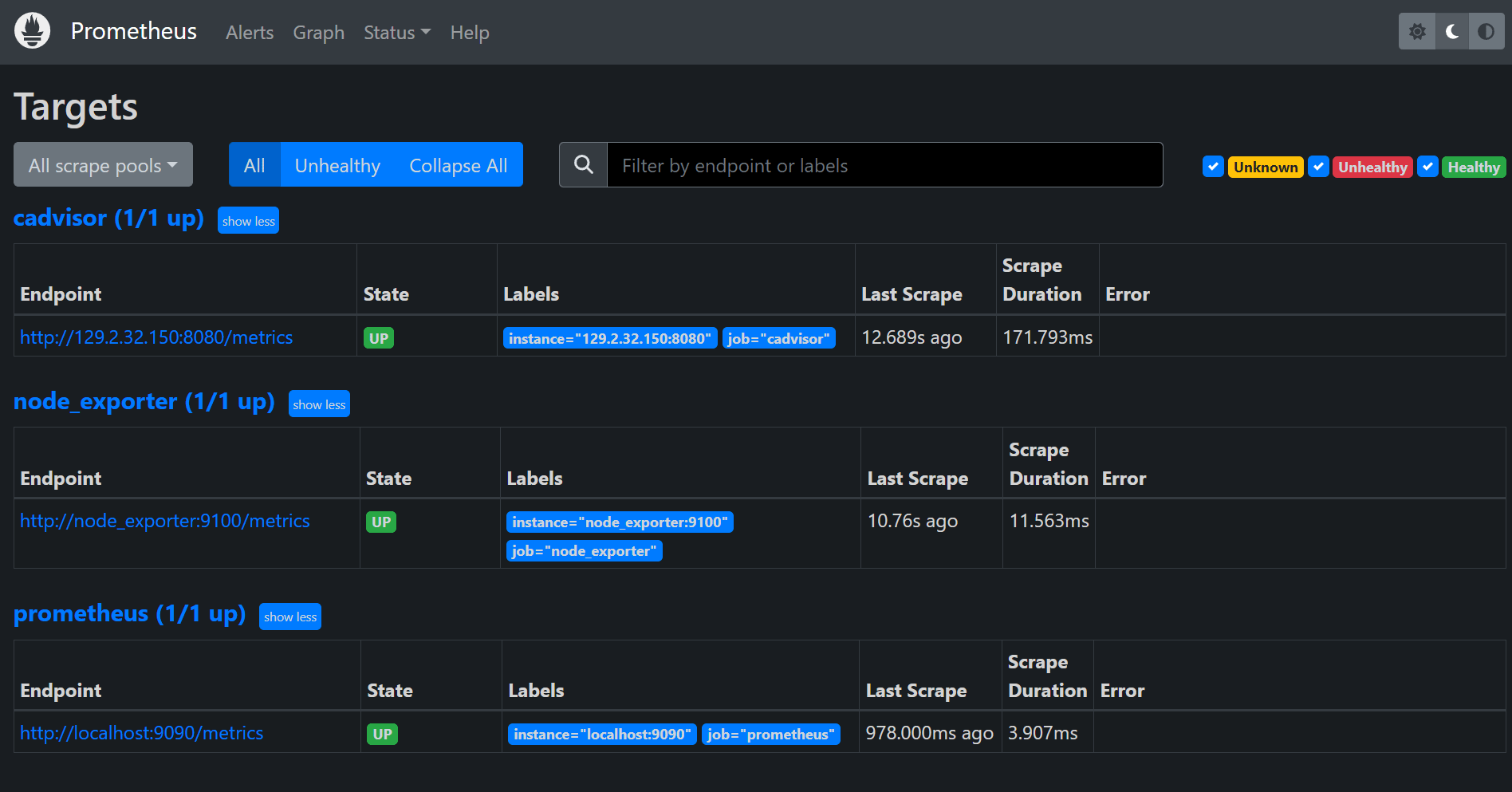Click the Prometheus flame logo
Screen dimensions: 1512x792
[x=32, y=31]
